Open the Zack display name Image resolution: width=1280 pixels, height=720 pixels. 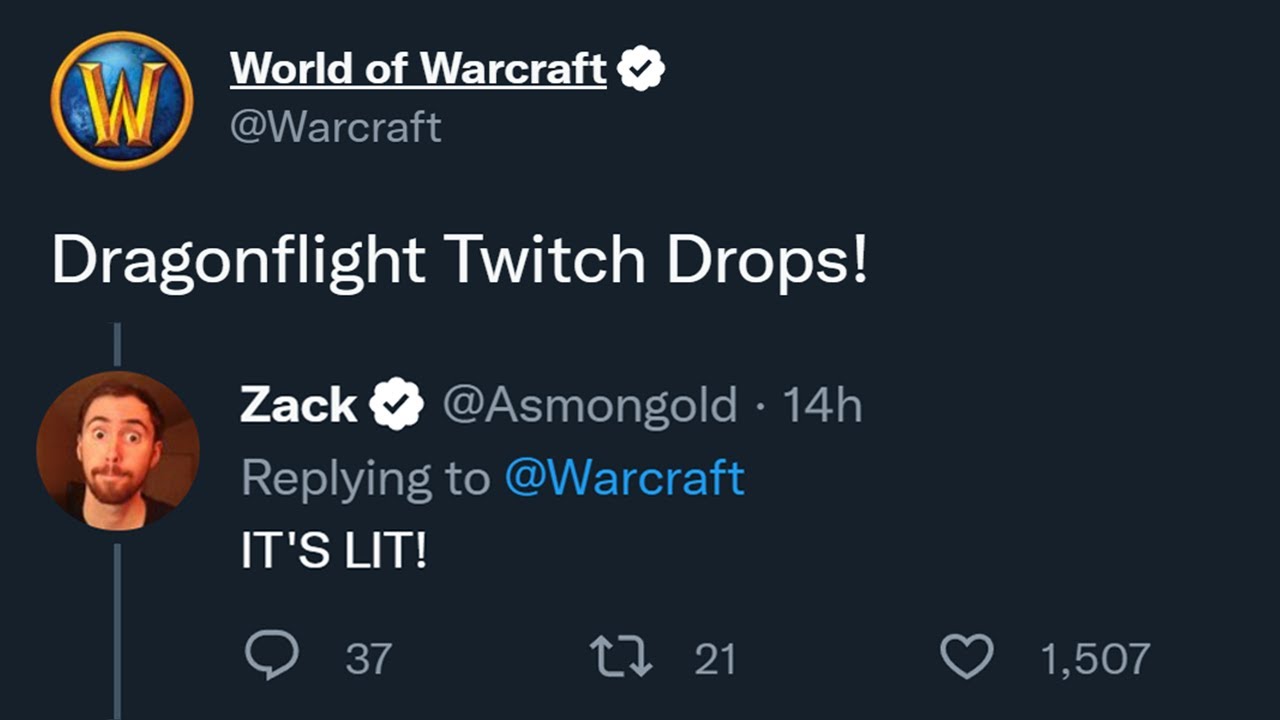(x=298, y=405)
